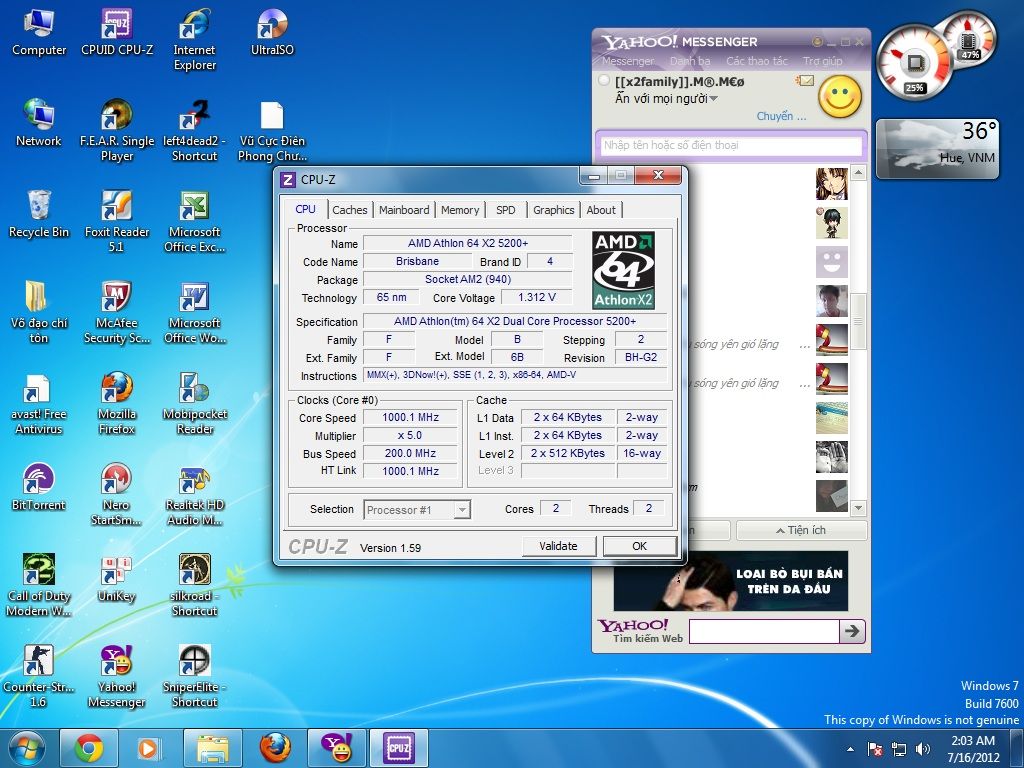Click the yellow smiley avatar in Messenger
The image size is (1024, 768).
[840, 97]
